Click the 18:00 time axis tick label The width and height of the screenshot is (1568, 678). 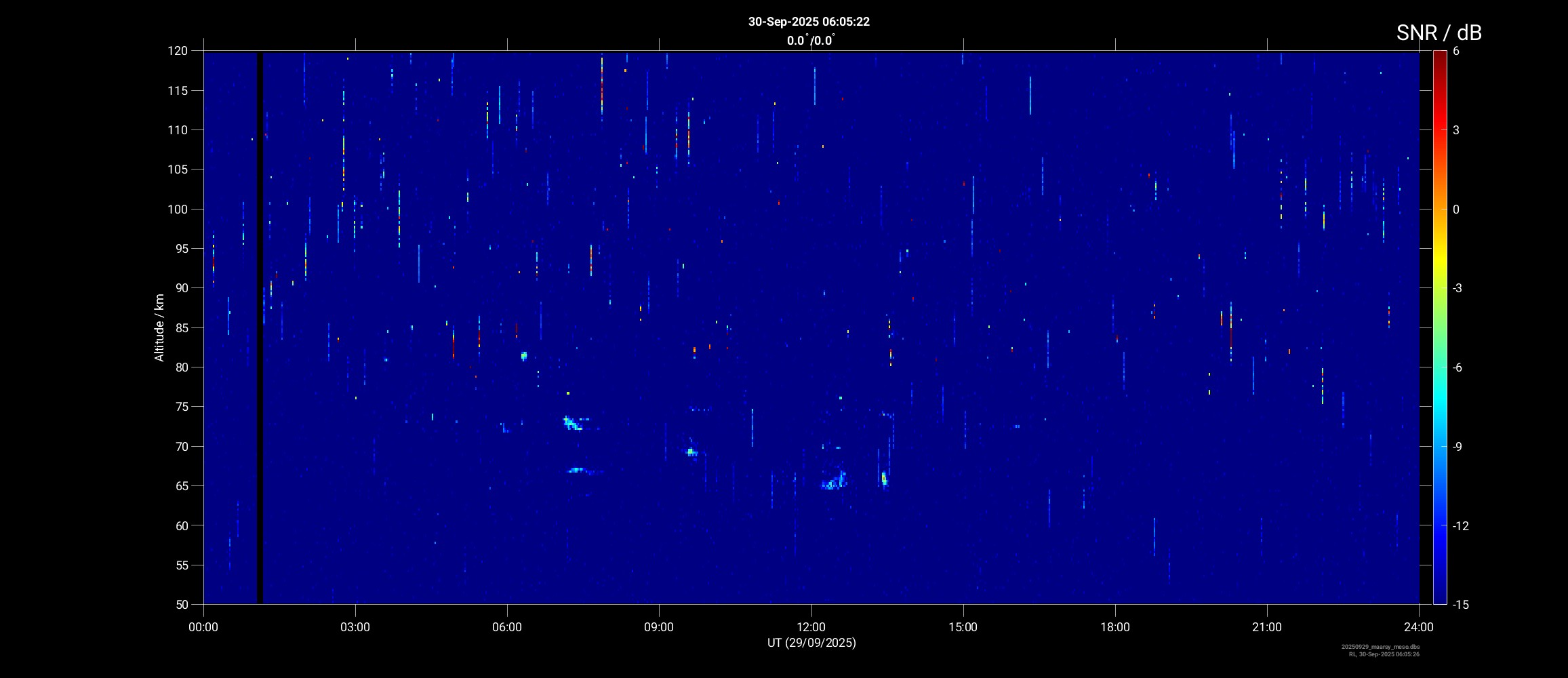pos(1115,627)
